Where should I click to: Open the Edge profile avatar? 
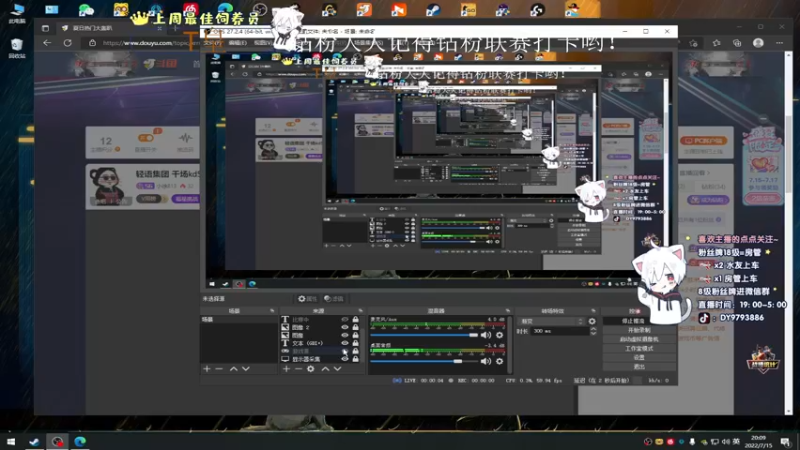758,43
